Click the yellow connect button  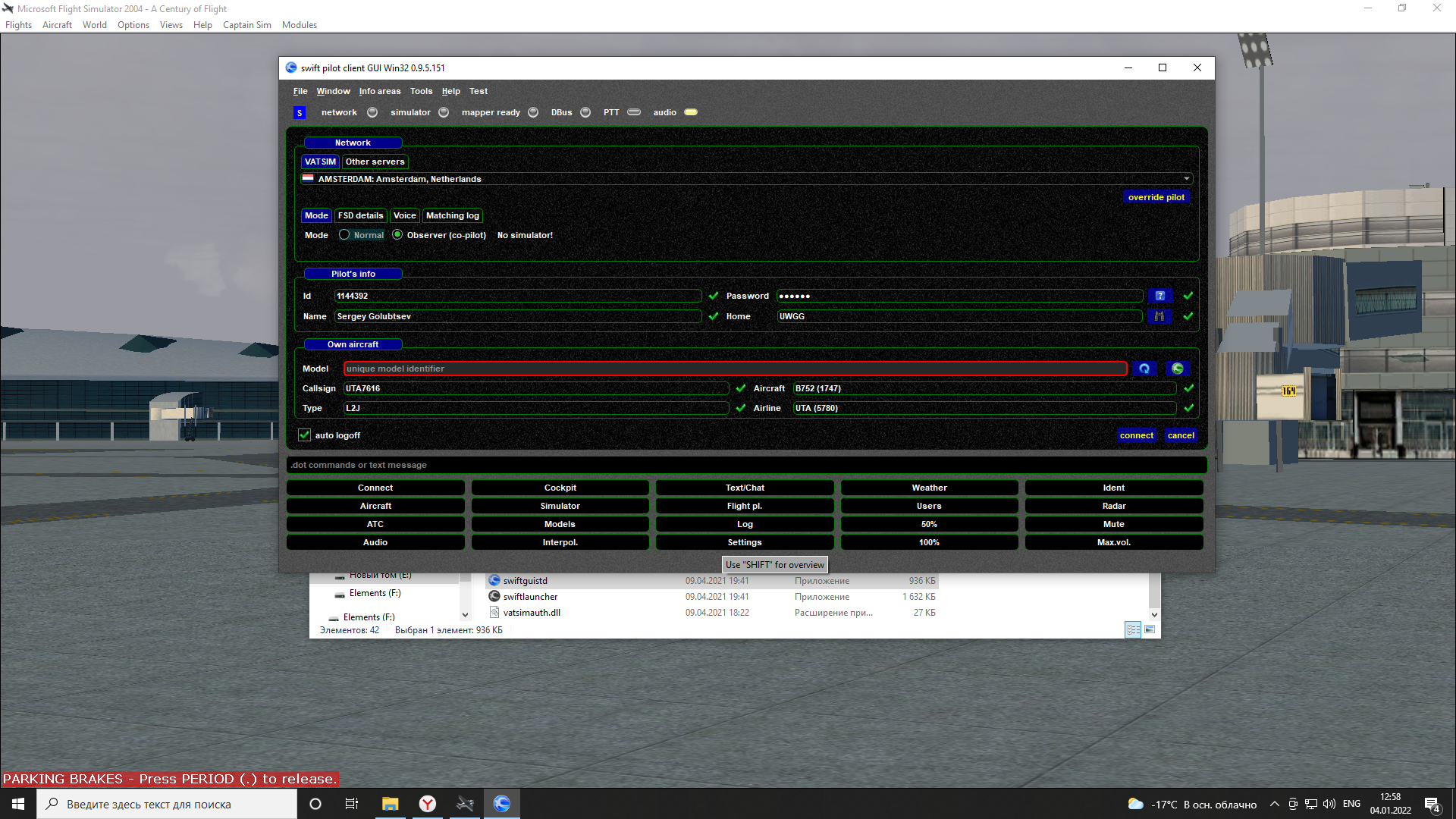pos(1137,435)
